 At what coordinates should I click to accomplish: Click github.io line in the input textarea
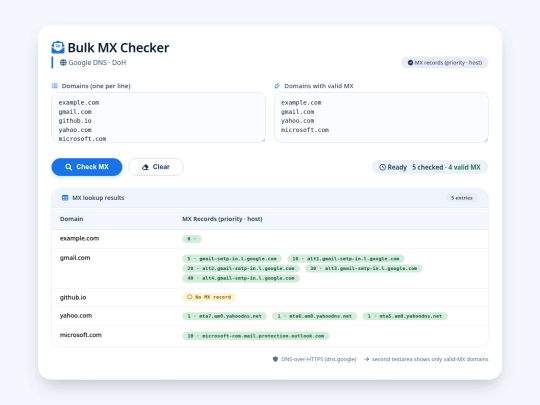(x=75, y=121)
